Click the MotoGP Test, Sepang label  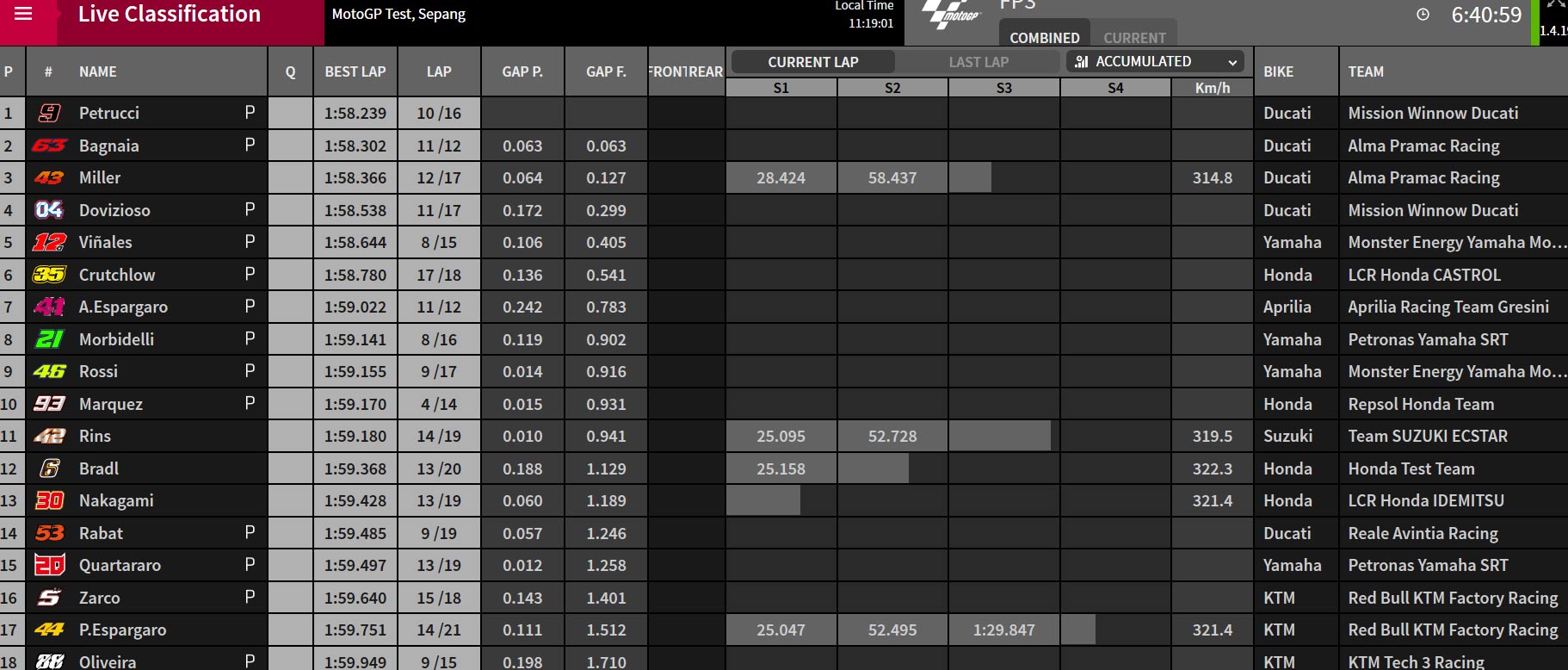398,15
